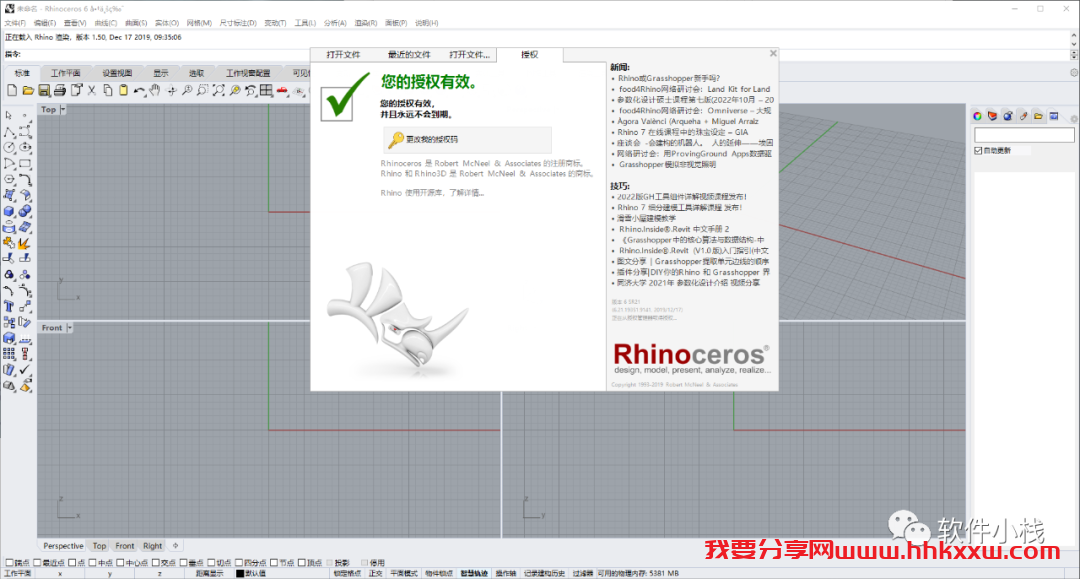1080x579 pixels.
Task: Open the Top viewport title dropdown arrow
Action: point(63,109)
